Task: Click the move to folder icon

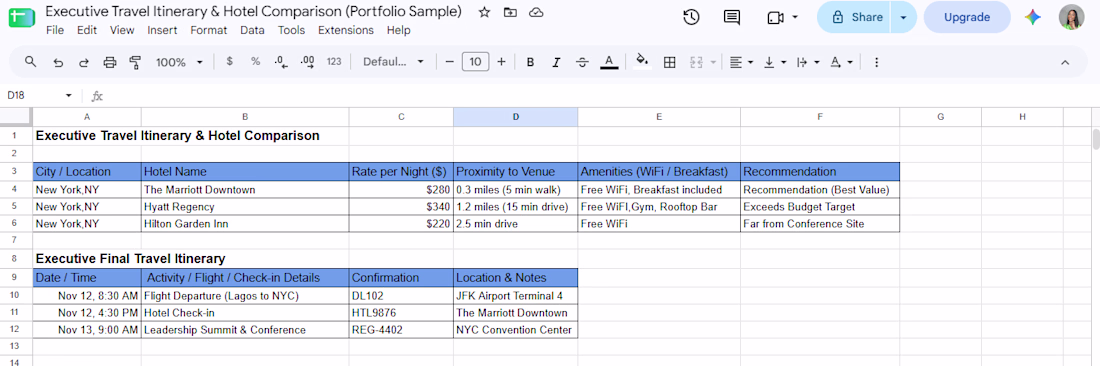Action: [510, 12]
